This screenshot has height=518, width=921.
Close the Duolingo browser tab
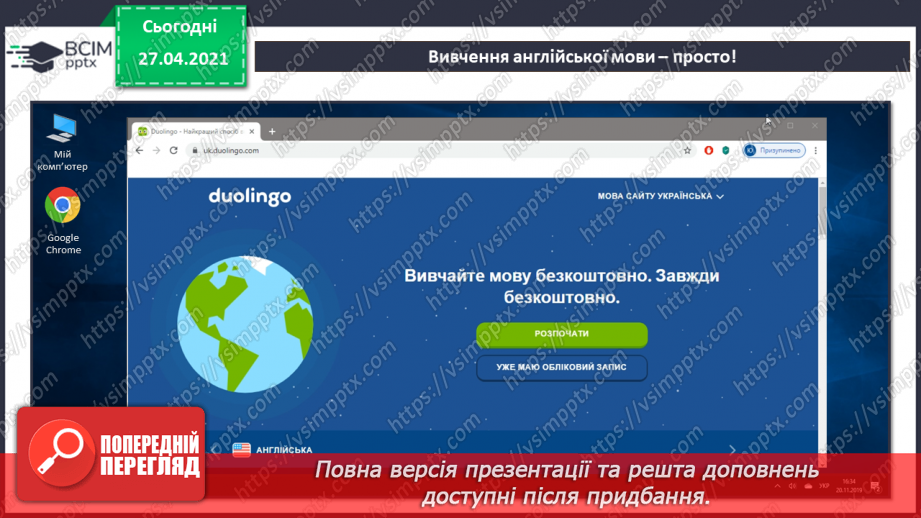[251, 132]
